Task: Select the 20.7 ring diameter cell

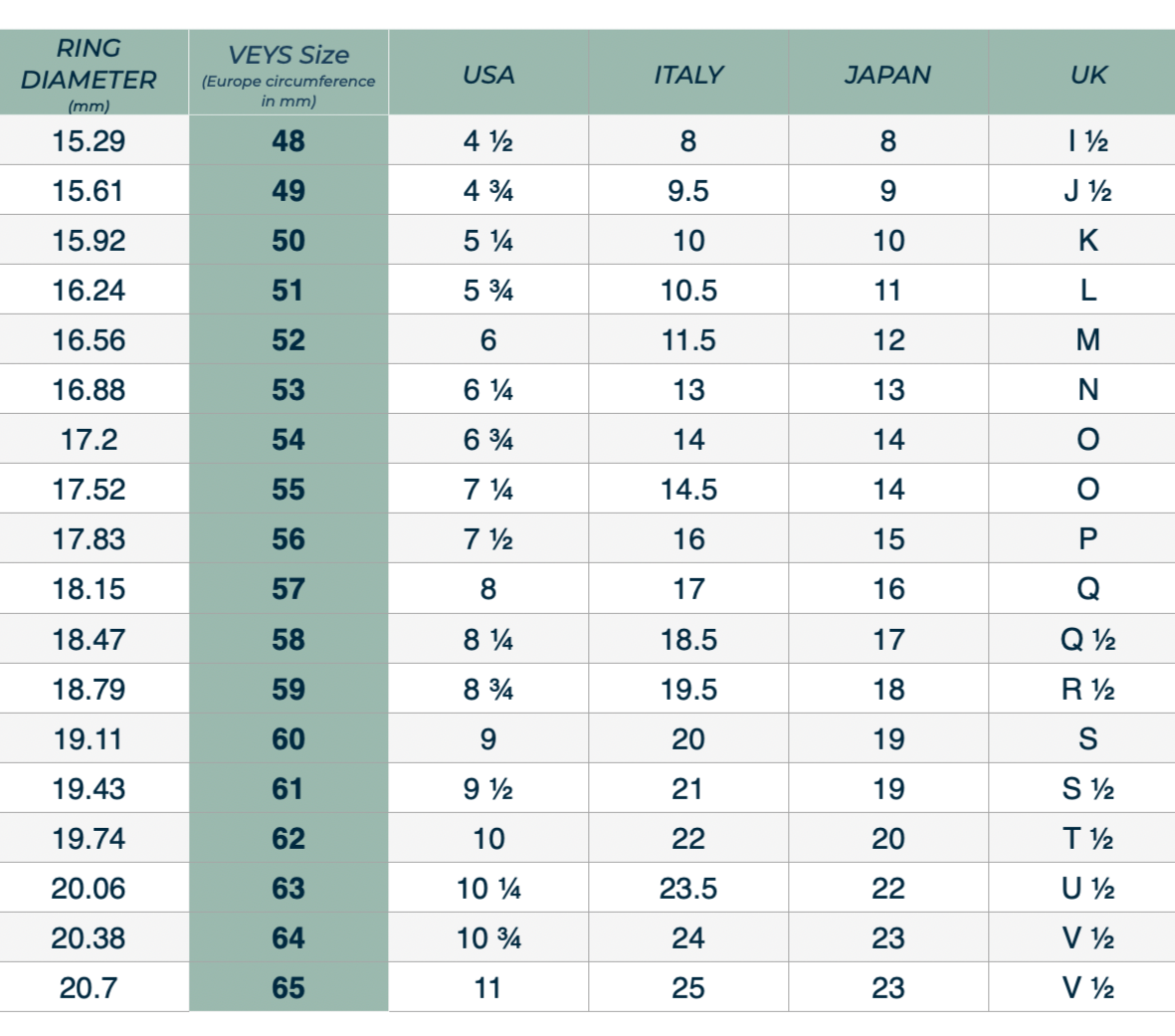Action: [x=89, y=988]
